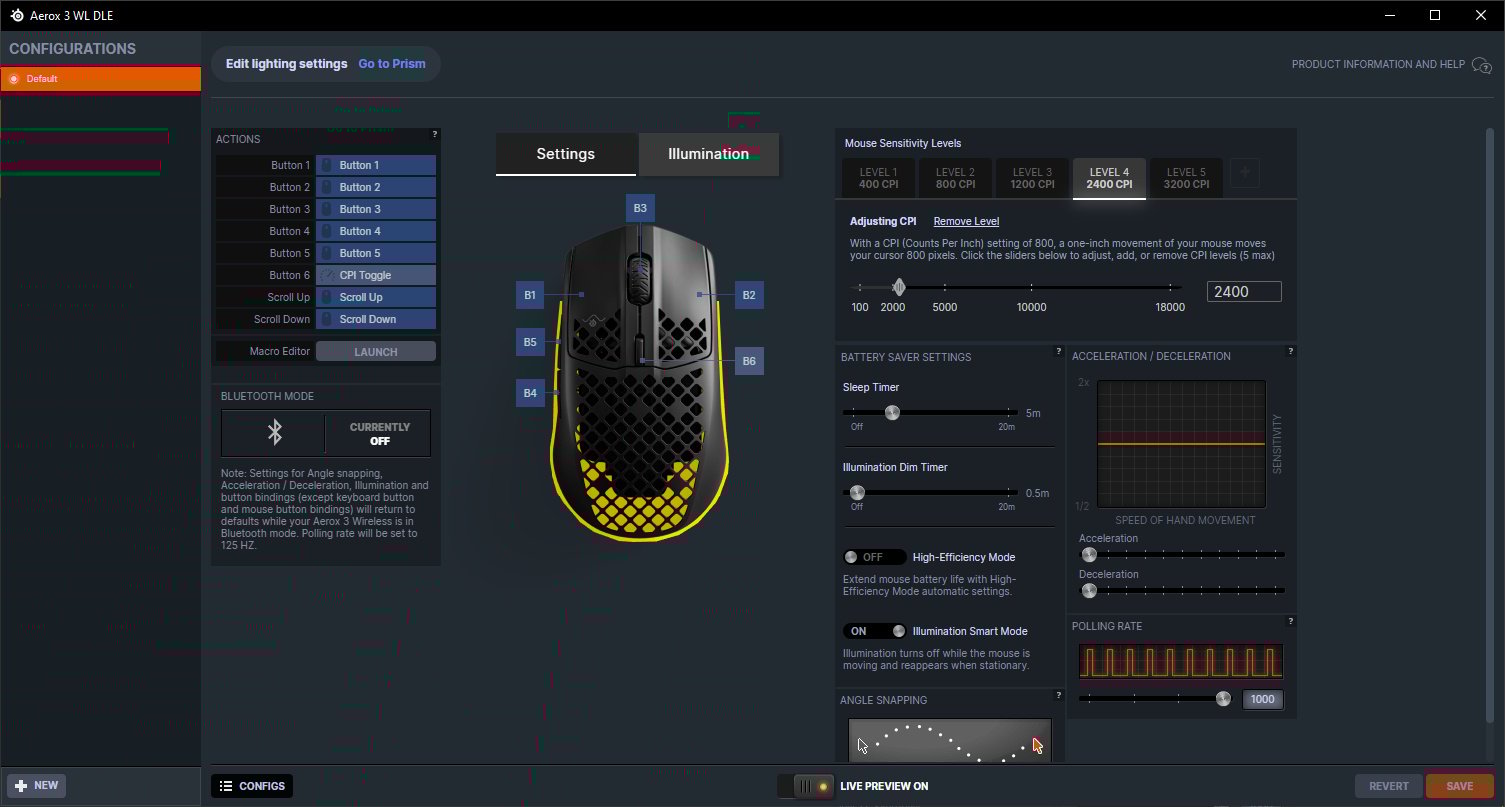Screen dimensions: 1505x807
Task: Open Button 5 action dropdown
Action: point(376,253)
